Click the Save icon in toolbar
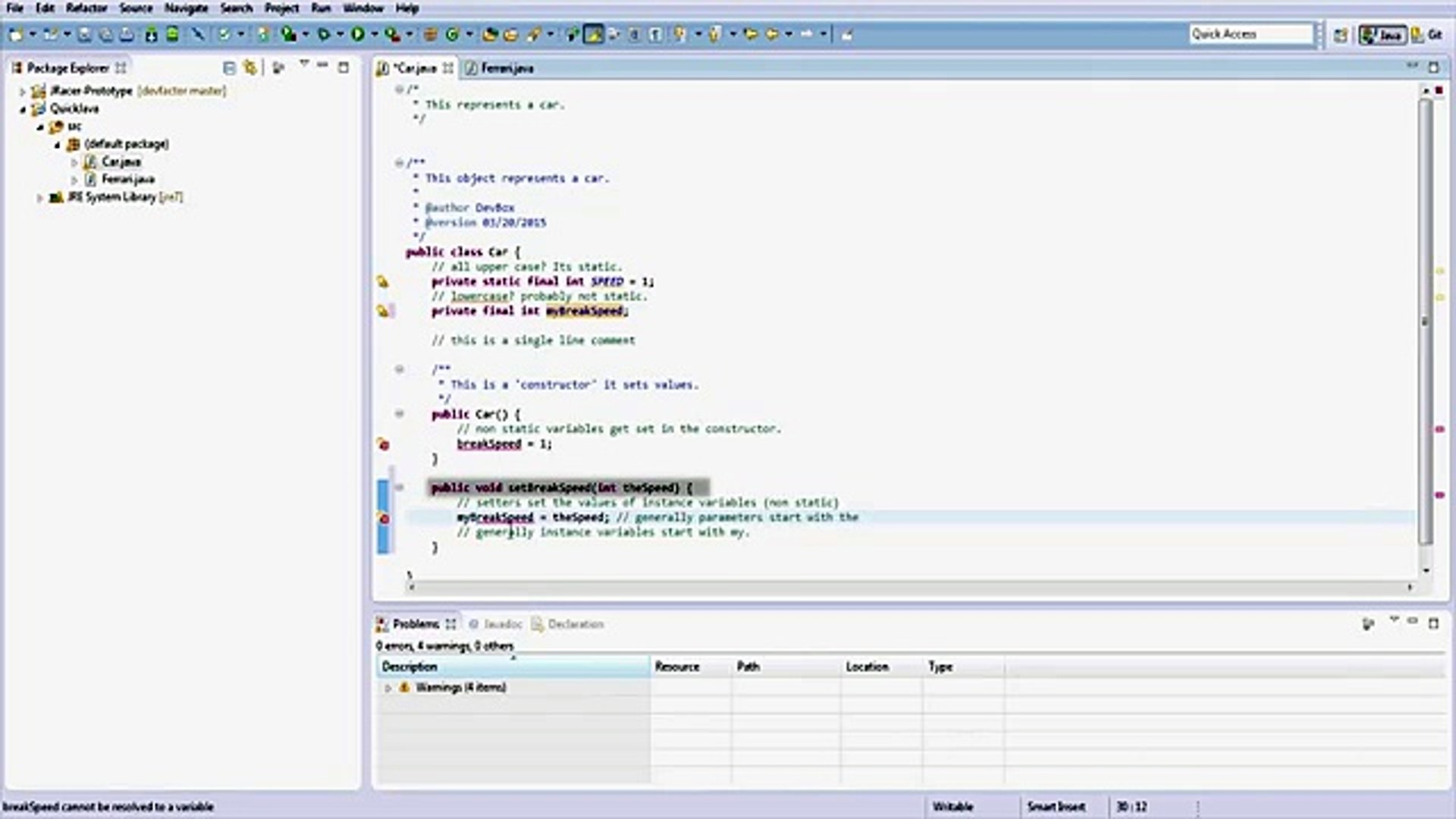 (85, 34)
